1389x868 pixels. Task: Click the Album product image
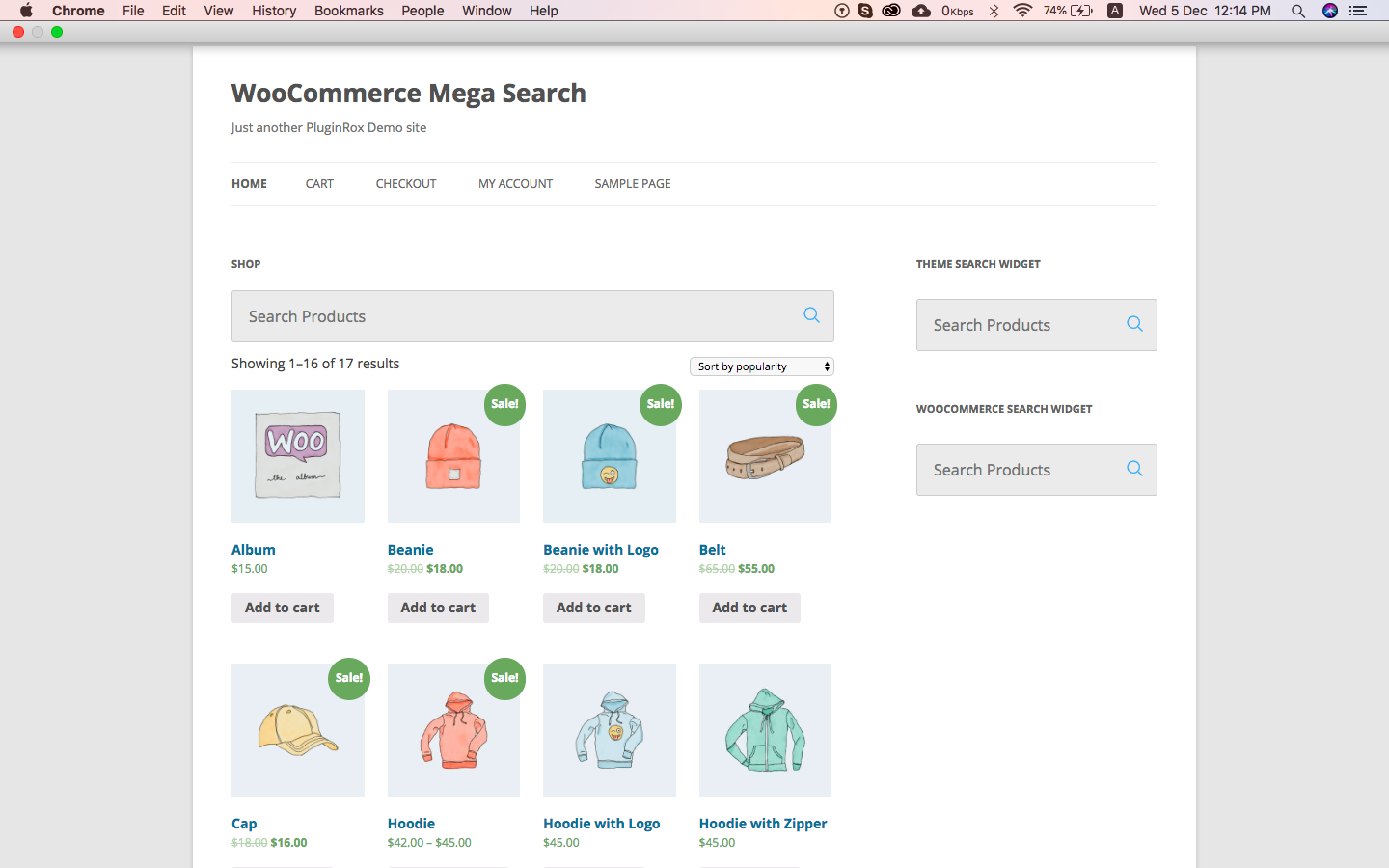point(298,456)
